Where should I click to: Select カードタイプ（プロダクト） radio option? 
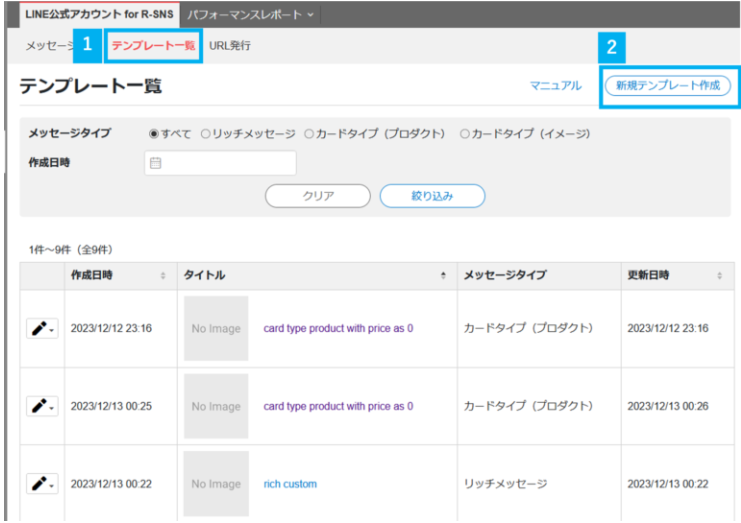pyautogui.click(x=309, y=134)
